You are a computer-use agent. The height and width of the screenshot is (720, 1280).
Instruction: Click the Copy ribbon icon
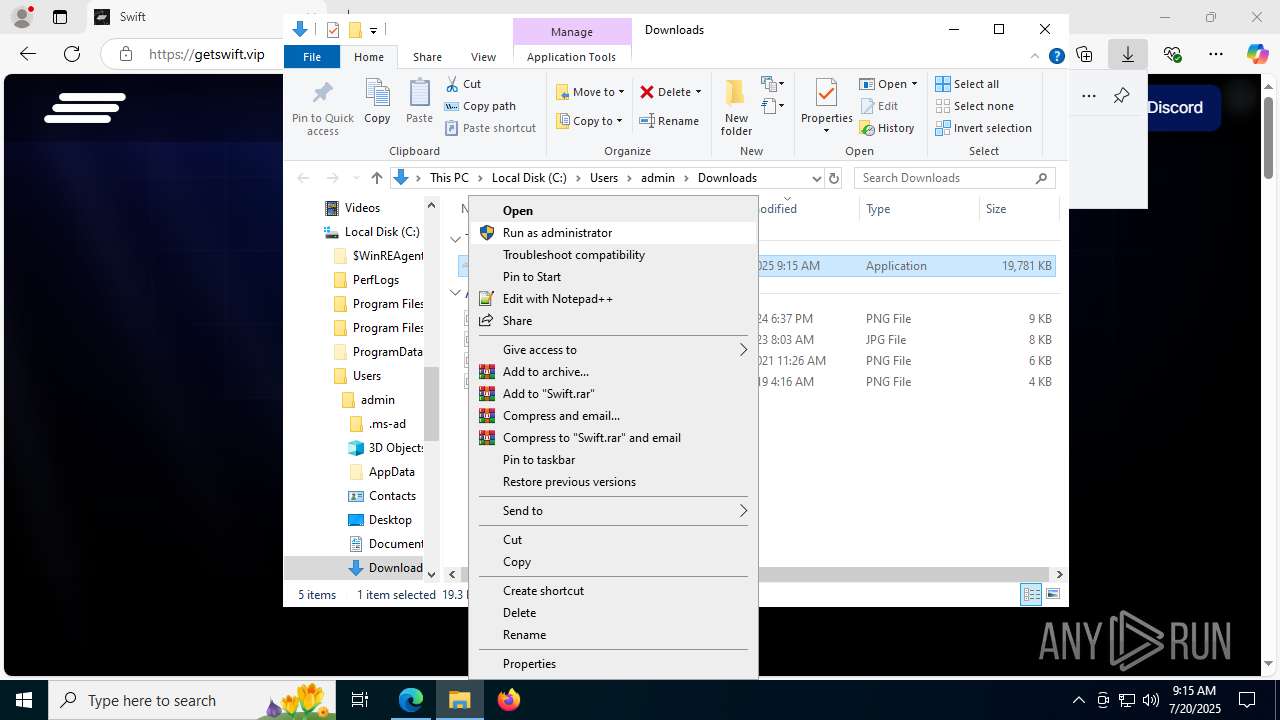(377, 102)
